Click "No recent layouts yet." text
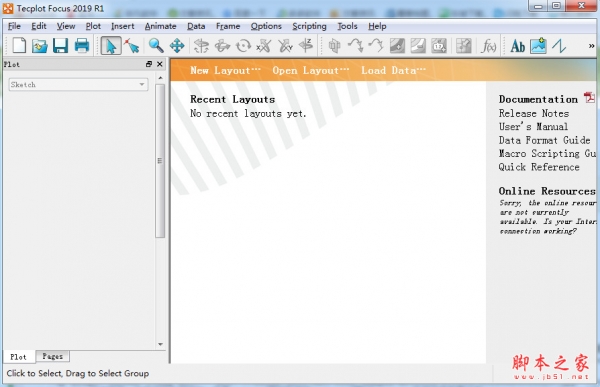This screenshot has width=600, height=387. click(248, 114)
